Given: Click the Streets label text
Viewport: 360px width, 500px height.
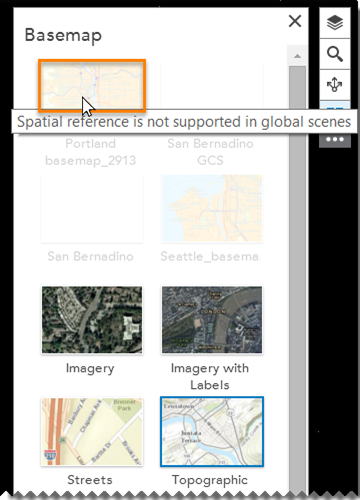Looking at the screenshot, I should (x=90, y=480).
